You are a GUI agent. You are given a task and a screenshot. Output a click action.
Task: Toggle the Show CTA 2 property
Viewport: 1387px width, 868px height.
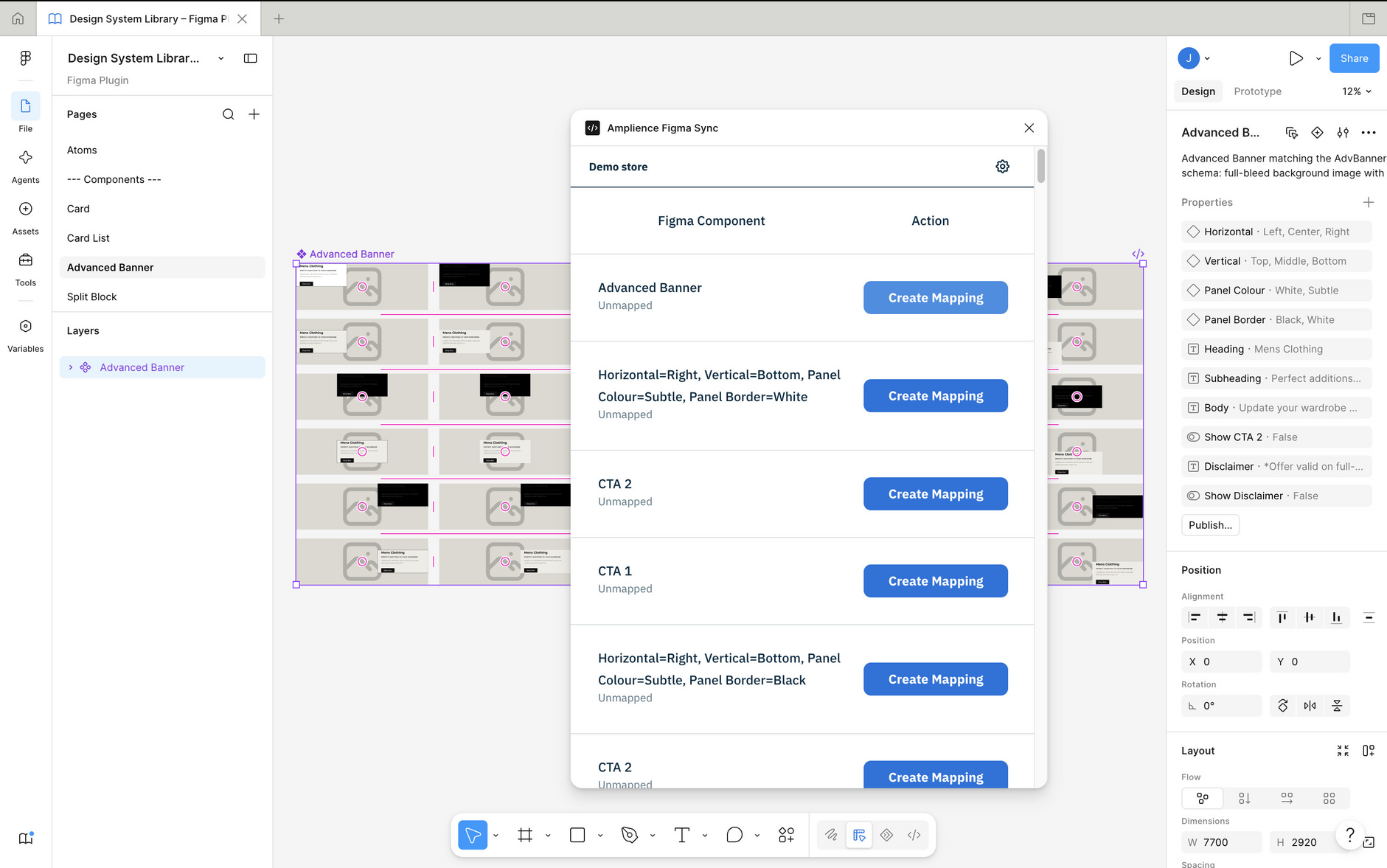[1276, 437]
